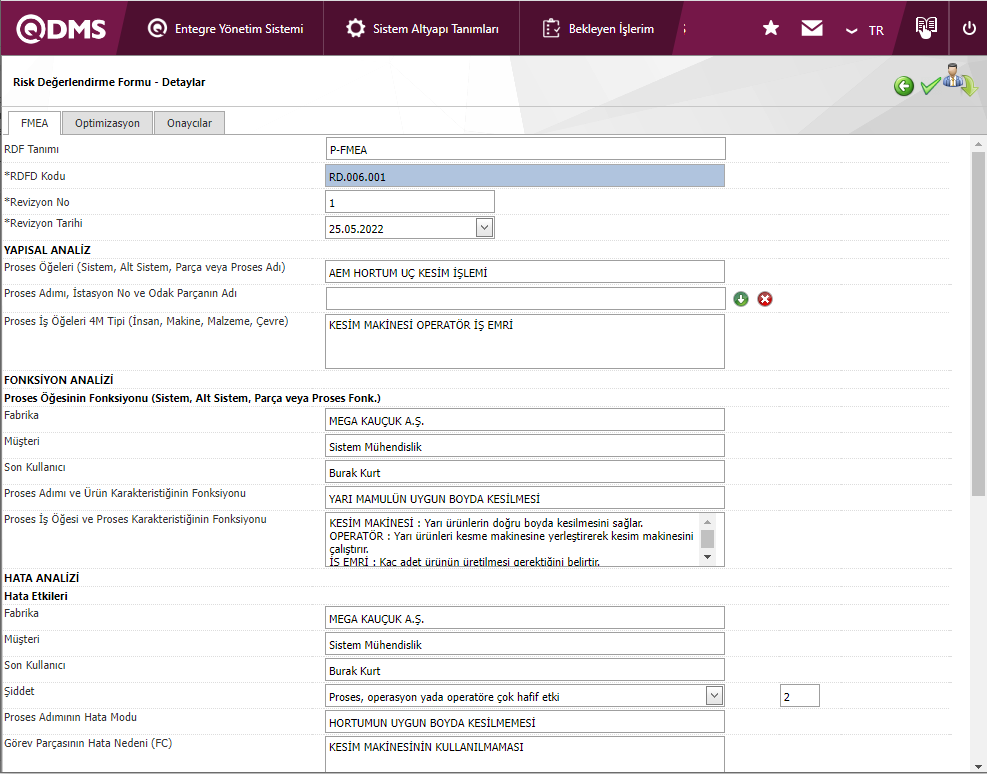
Task: Click the RDF Tanımı input field
Action: coord(525,150)
